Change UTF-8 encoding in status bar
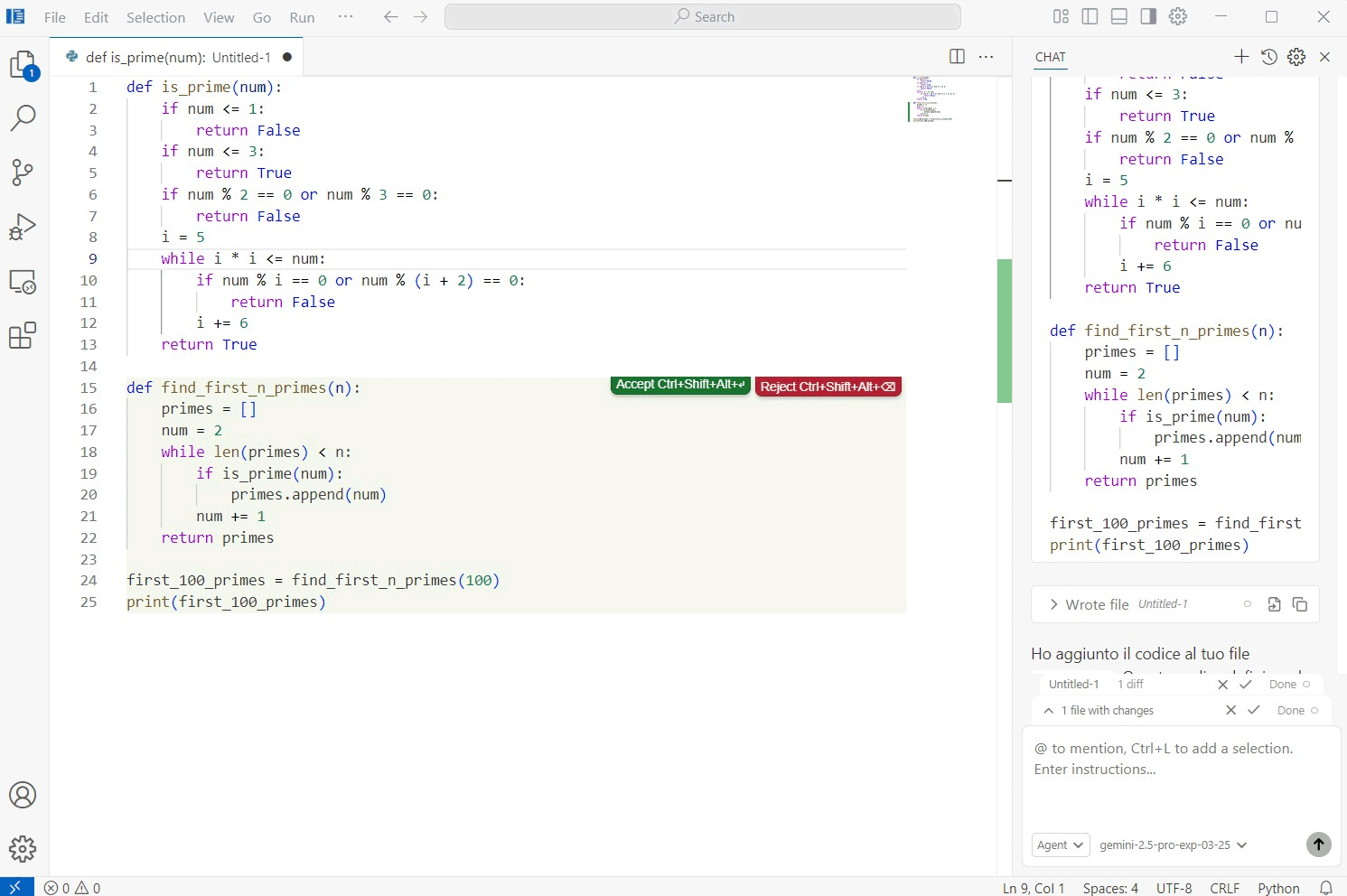This screenshot has height=896, width=1347. pyautogui.click(x=1174, y=888)
